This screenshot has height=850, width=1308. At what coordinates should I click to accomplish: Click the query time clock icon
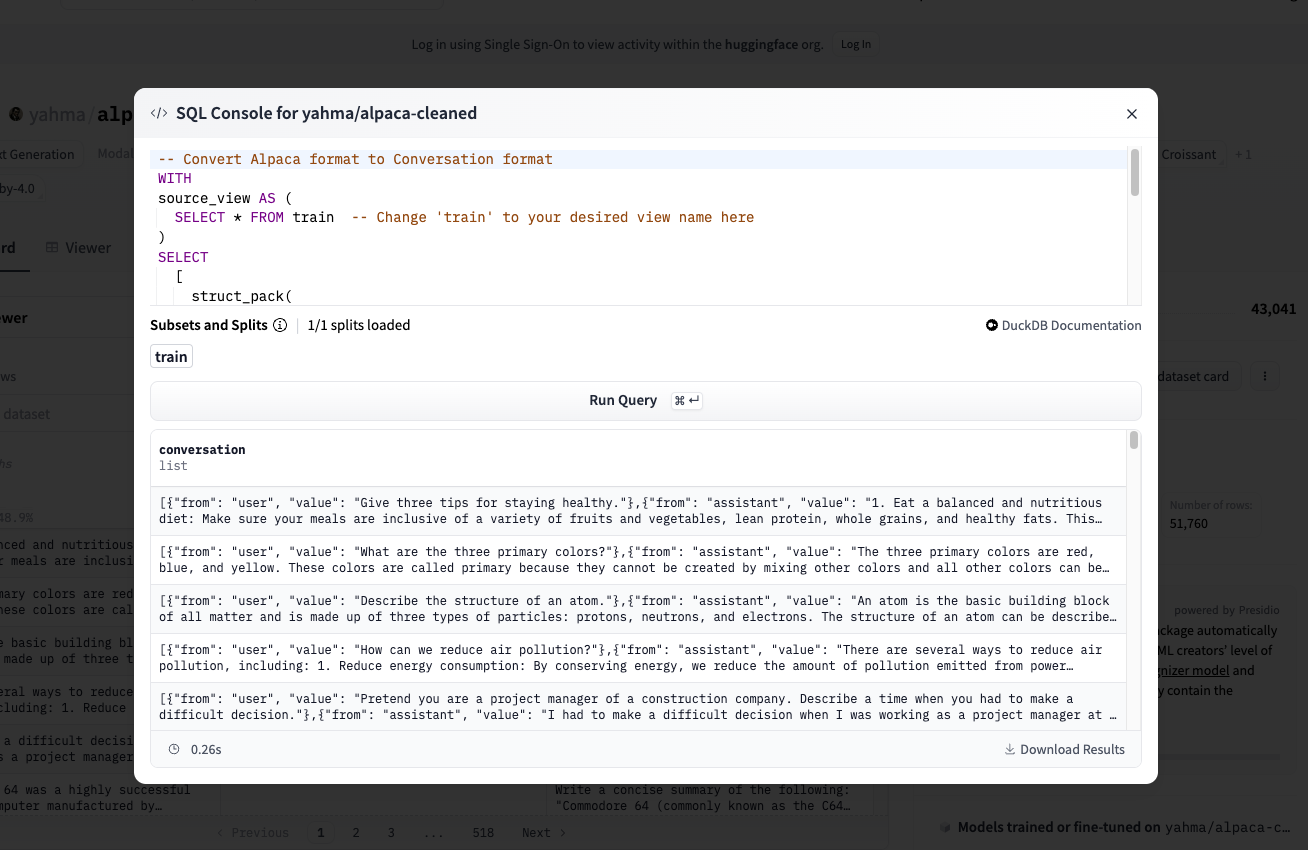point(174,749)
